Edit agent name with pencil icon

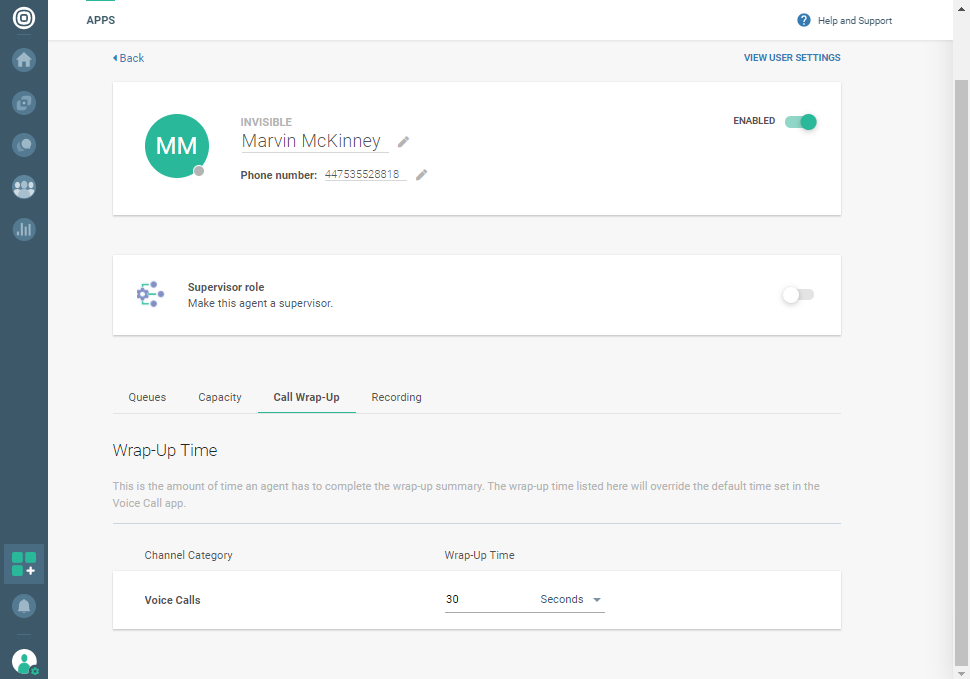tap(404, 142)
